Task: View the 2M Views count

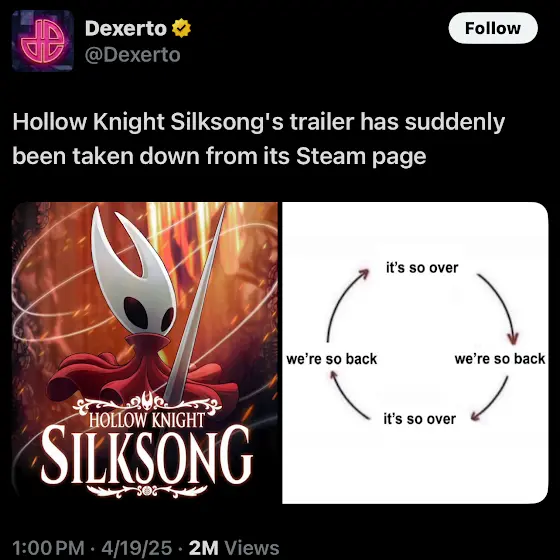Action: pyautogui.click(x=234, y=548)
